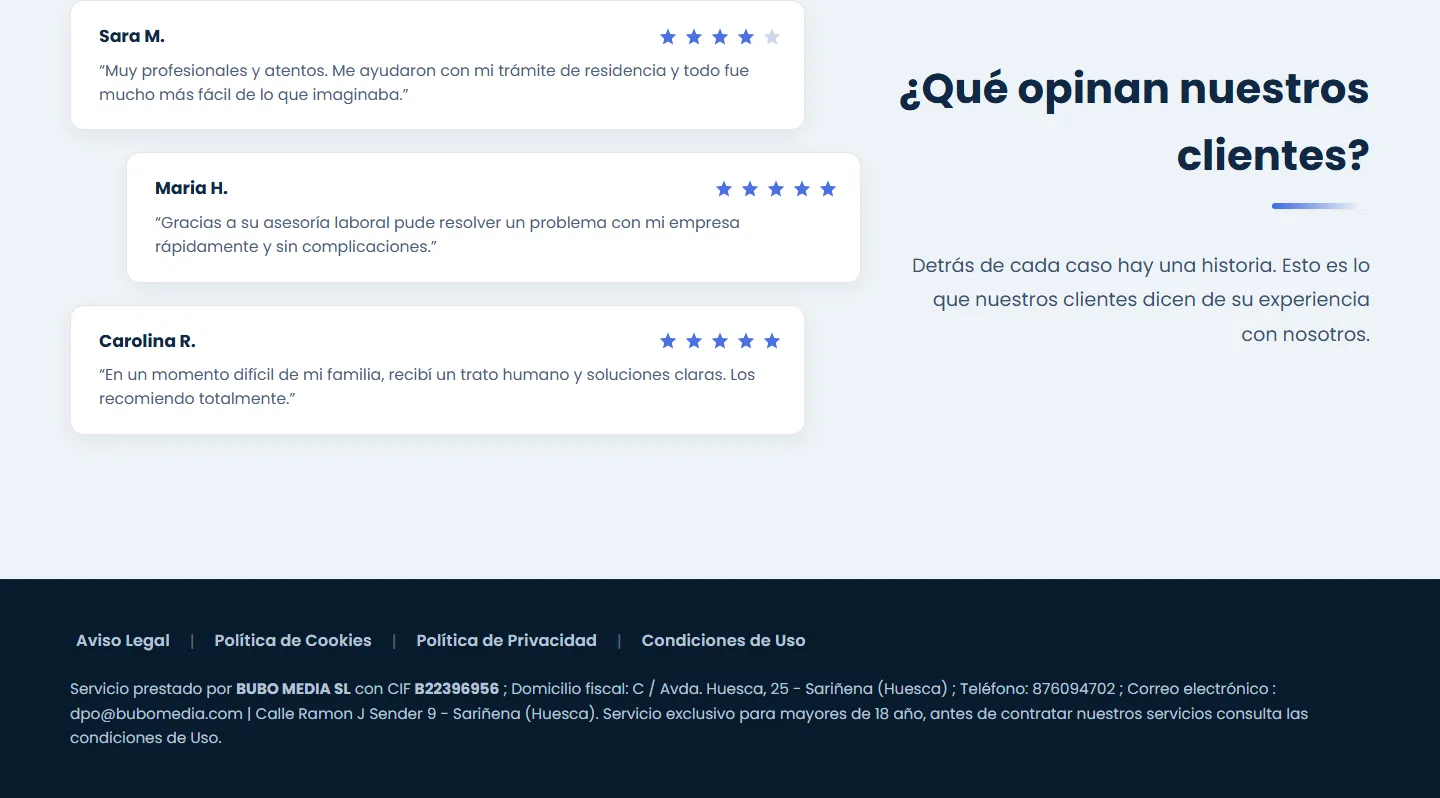Click the heading ¿Qué opinan nuestros clientes?
The width and height of the screenshot is (1440, 798).
click(x=1134, y=122)
